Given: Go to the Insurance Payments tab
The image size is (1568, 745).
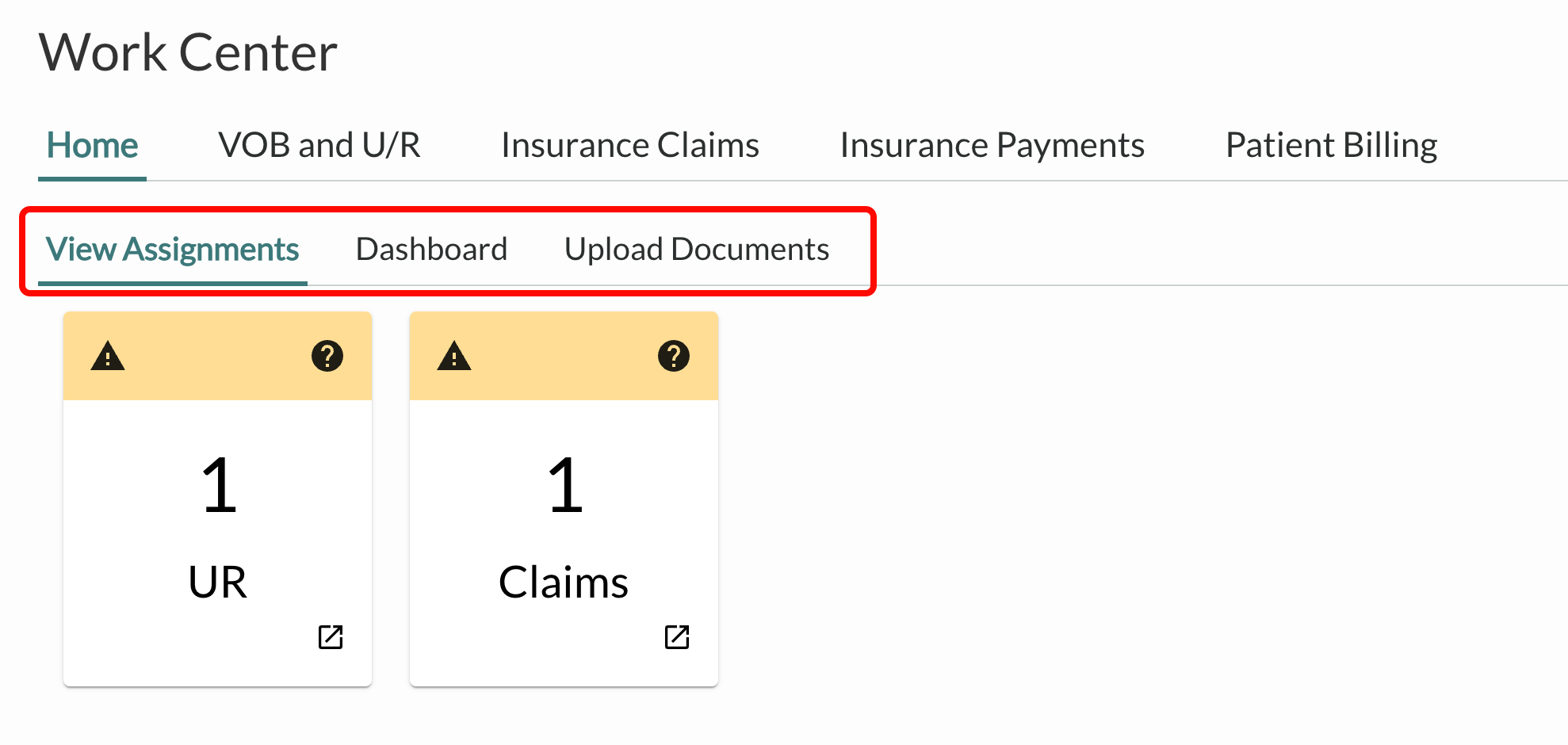Looking at the screenshot, I should pyautogui.click(x=992, y=146).
